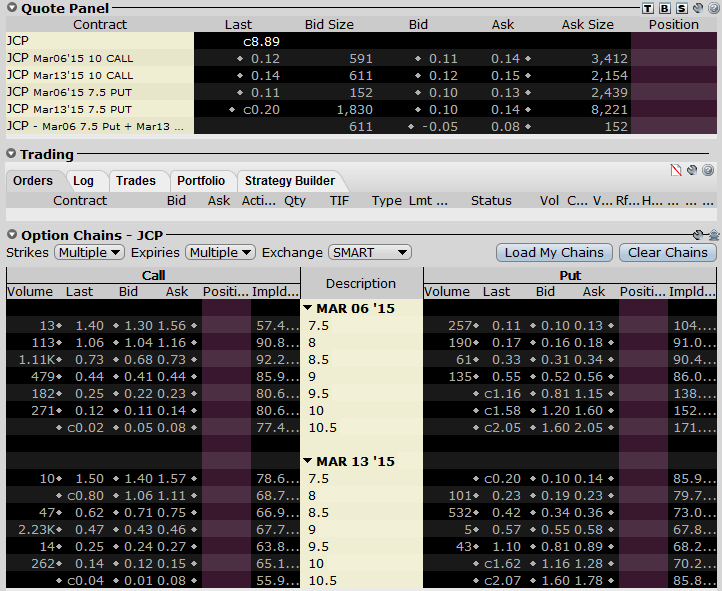Click put volume 532 at MAR 13
The image size is (722, 591).
[x=460, y=512]
